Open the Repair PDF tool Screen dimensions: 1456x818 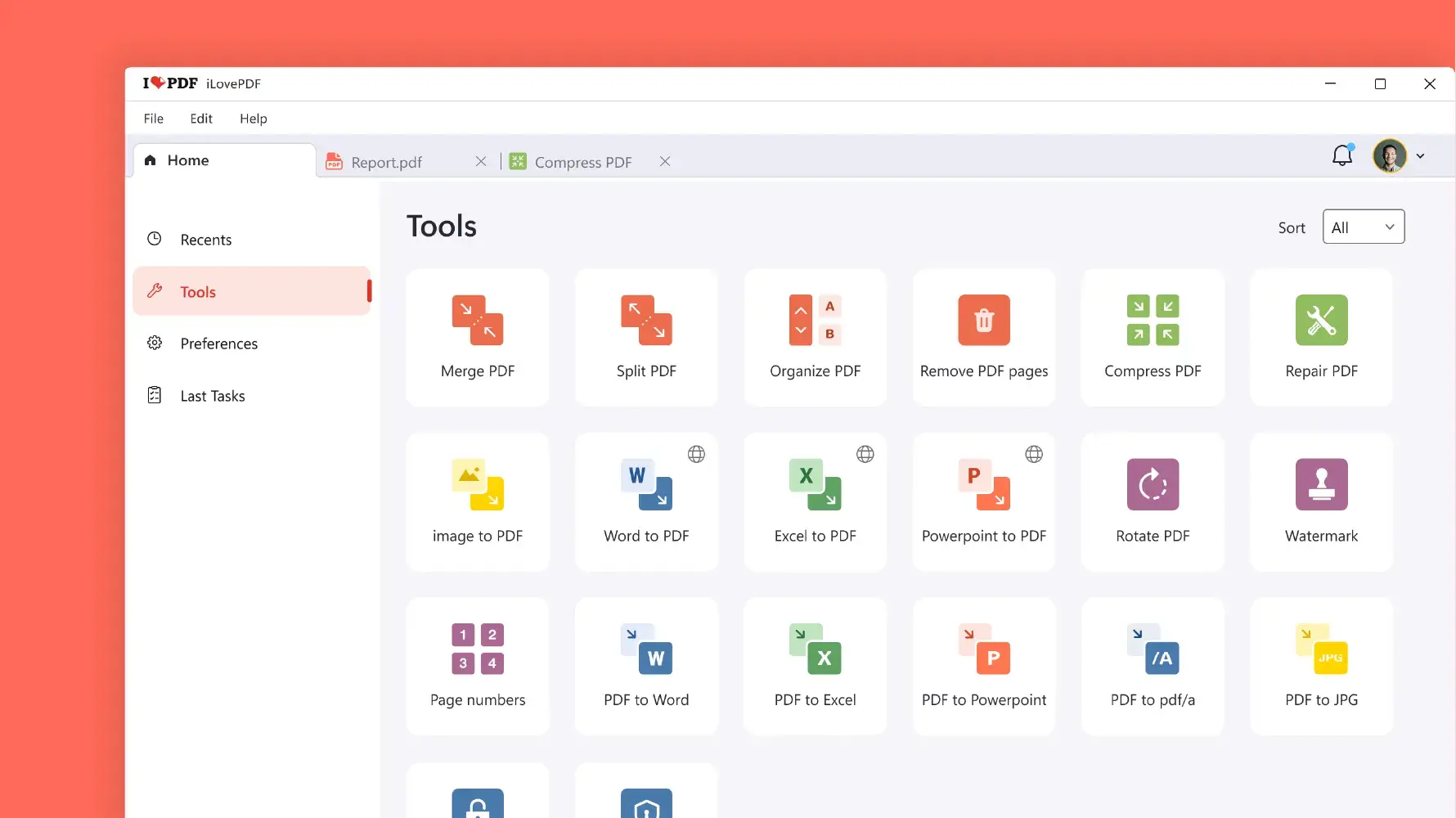(1320, 337)
